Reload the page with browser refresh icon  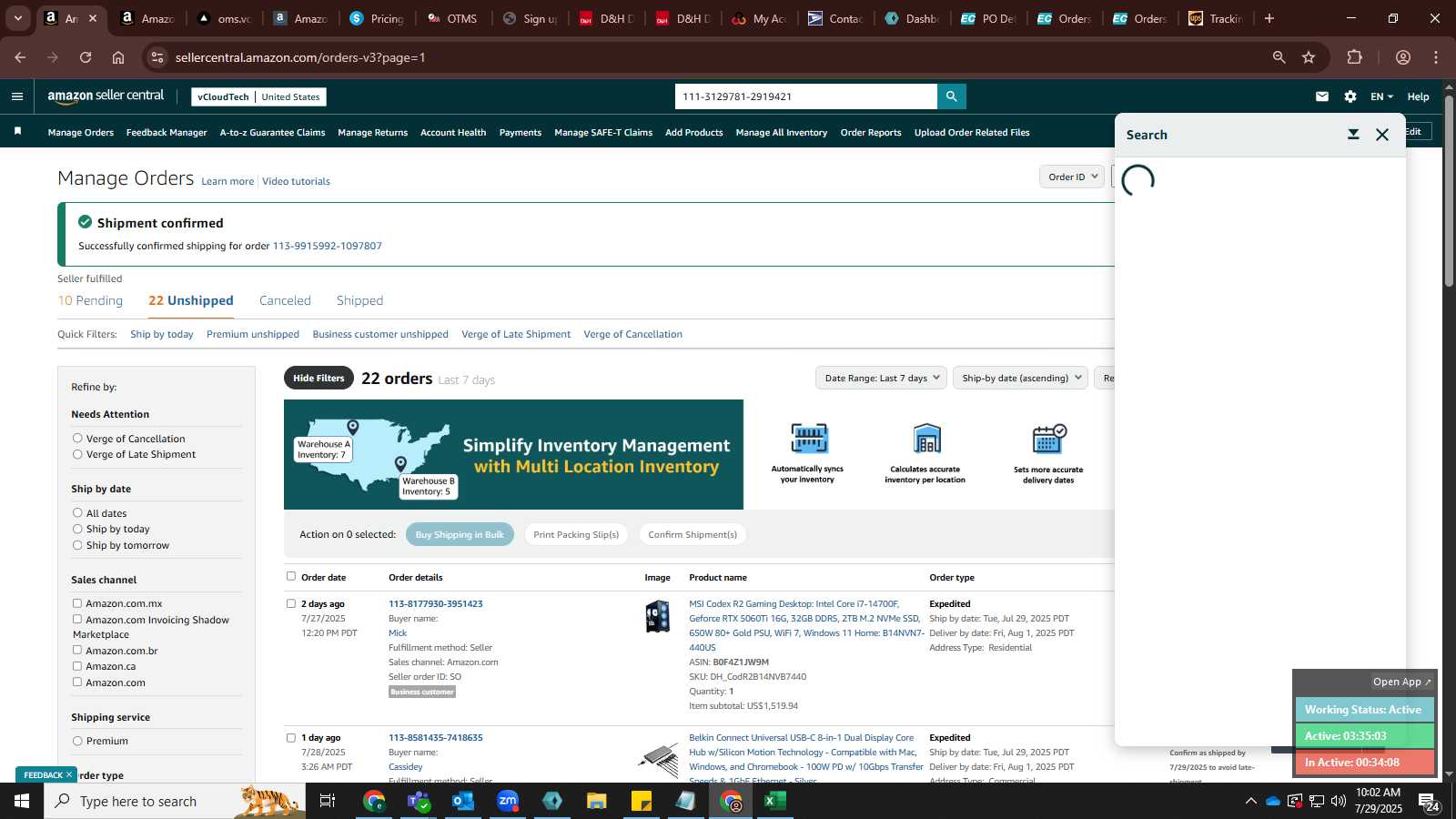click(x=86, y=57)
